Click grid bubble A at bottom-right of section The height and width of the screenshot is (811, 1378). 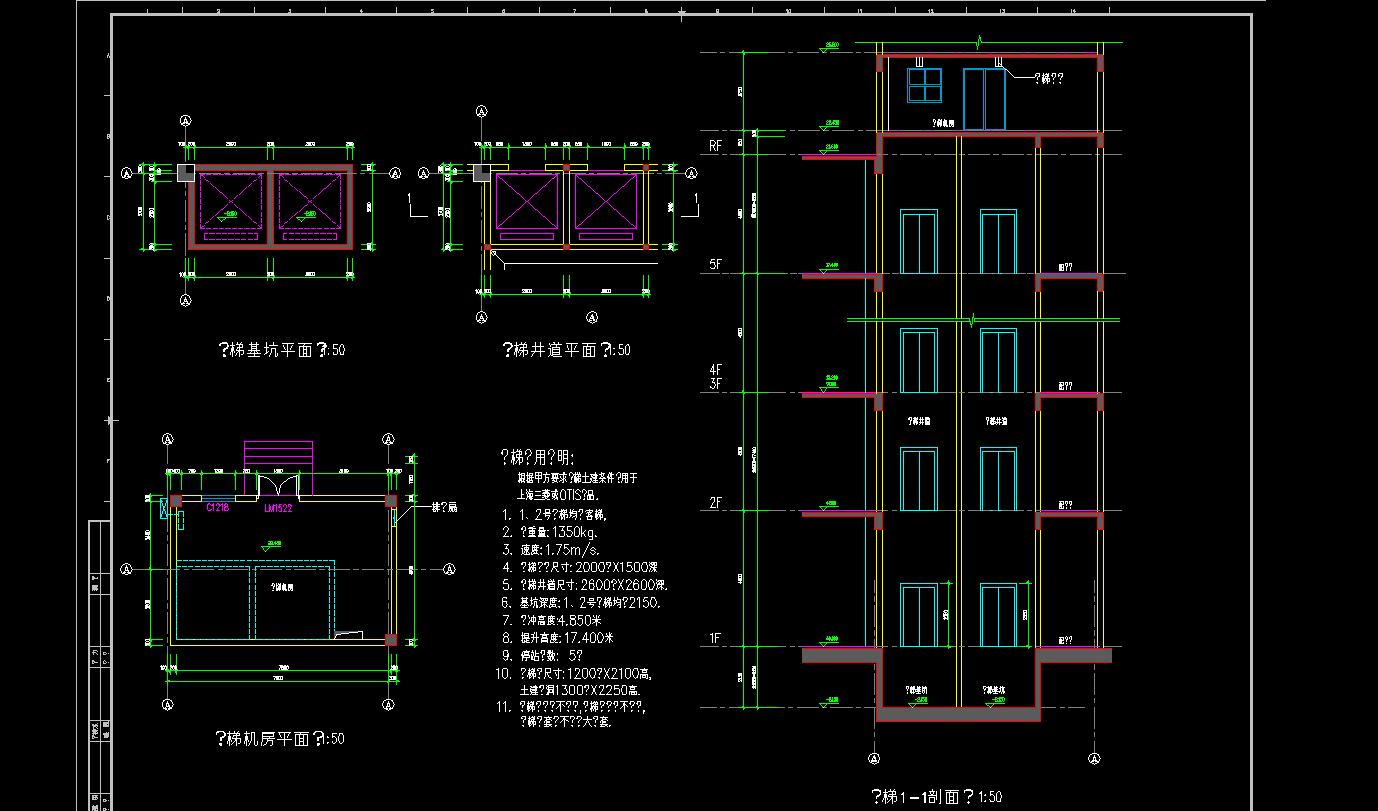click(1095, 759)
